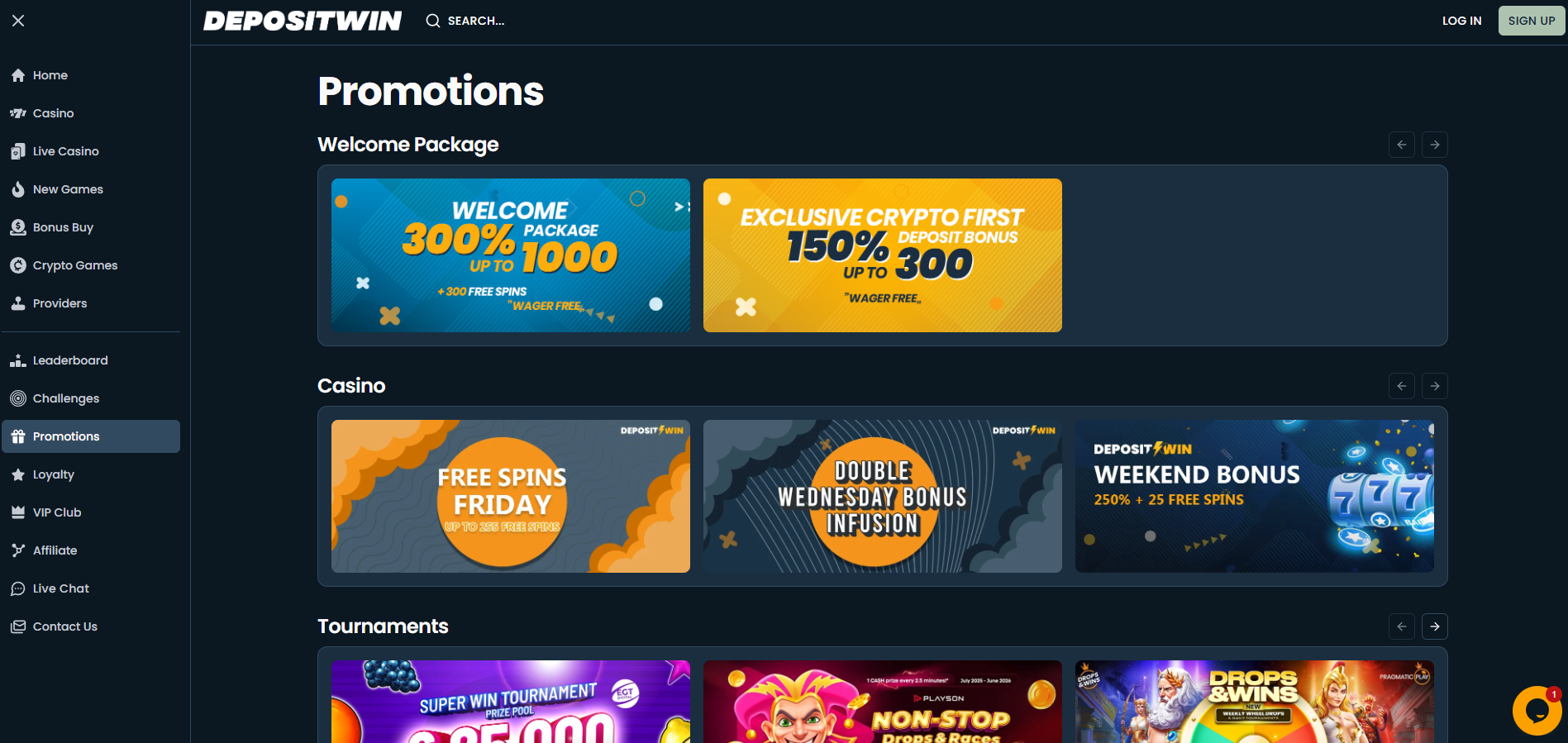Click the SIGN UP button

click(1532, 21)
